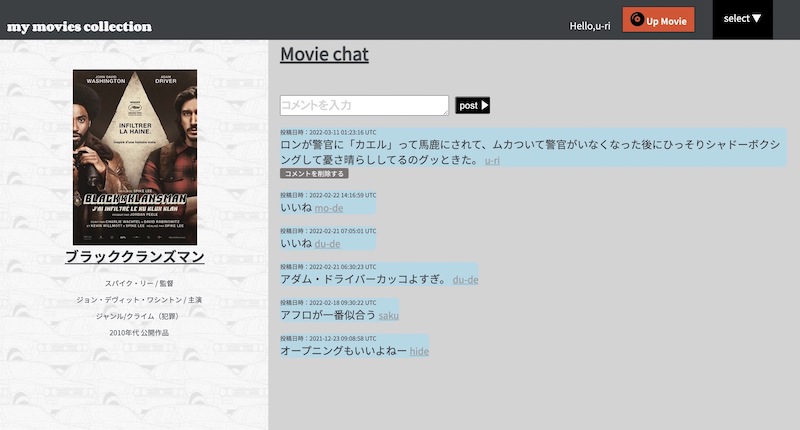The width and height of the screenshot is (800, 430).
Task: Click the ブラッククランズマン title
Action: coord(135,257)
